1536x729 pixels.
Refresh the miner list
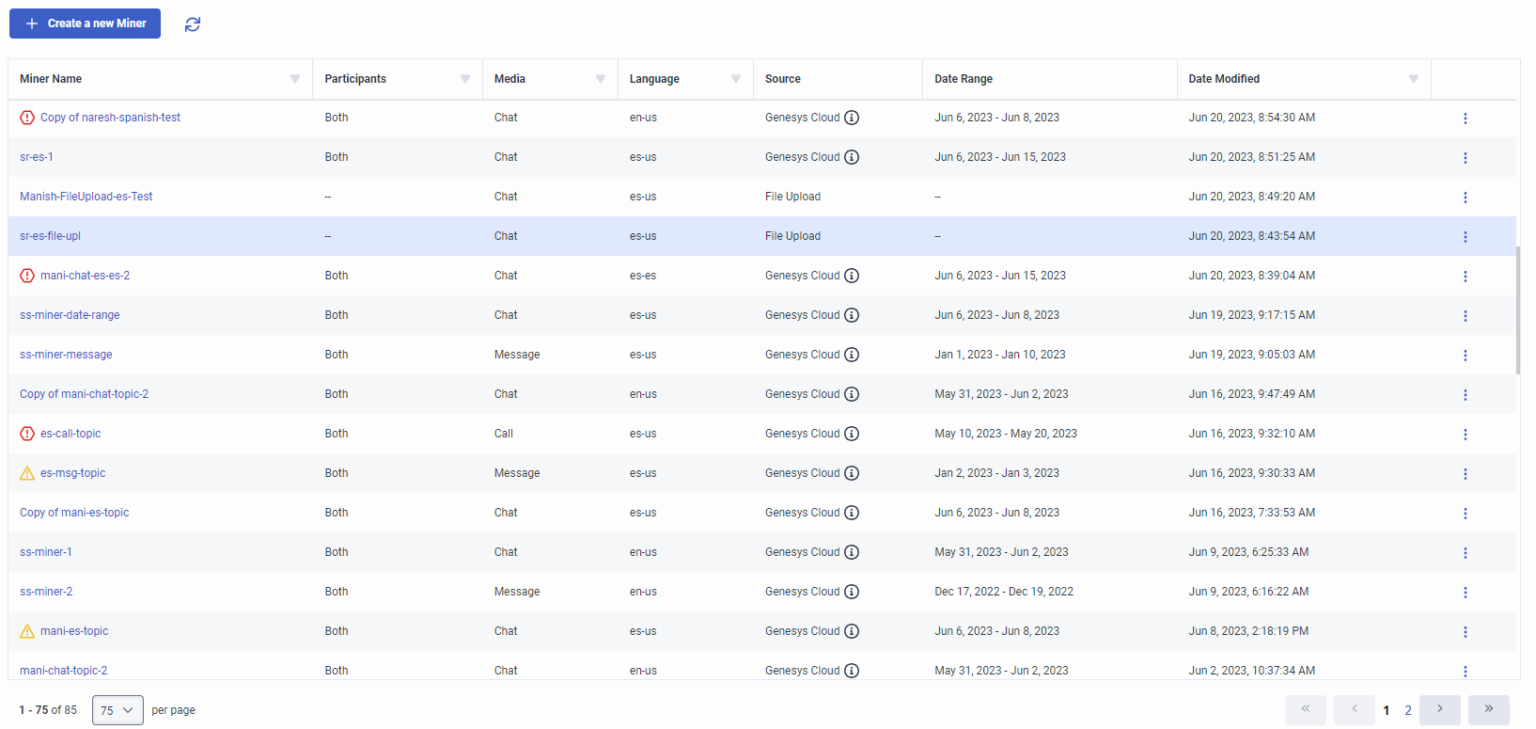(x=191, y=24)
